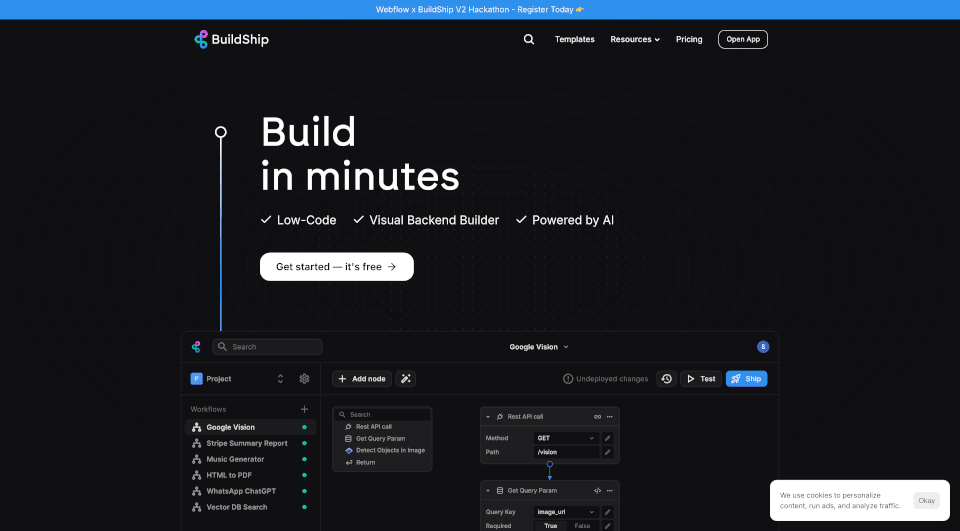This screenshot has height=531, width=960.
Task: Open the Method GET dropdown
Action: coord(566,438)
